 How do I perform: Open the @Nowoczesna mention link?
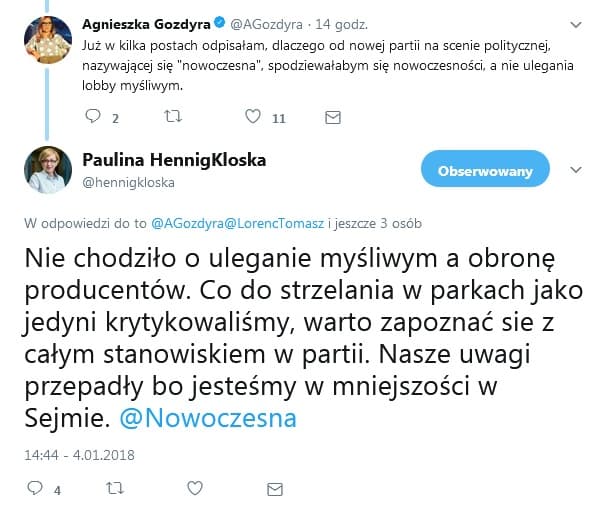[208, 418]
